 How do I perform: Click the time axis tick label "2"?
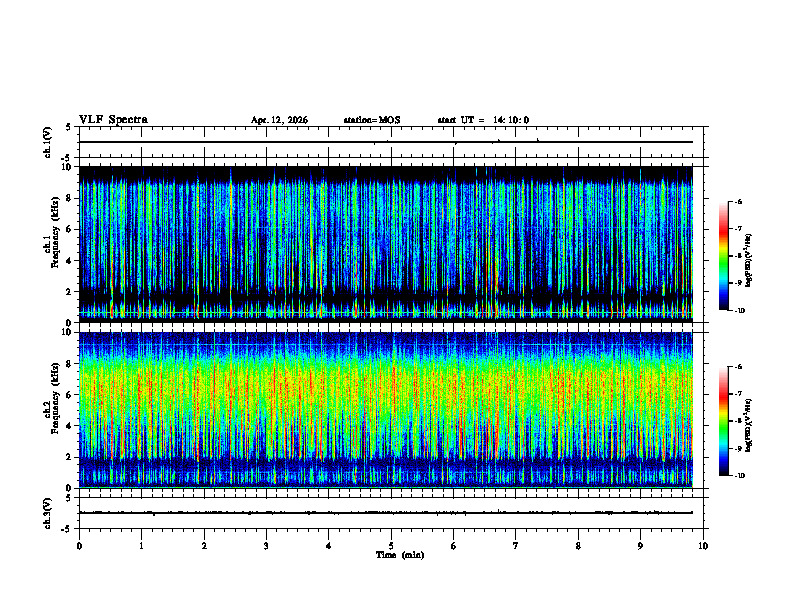(204, 546)
